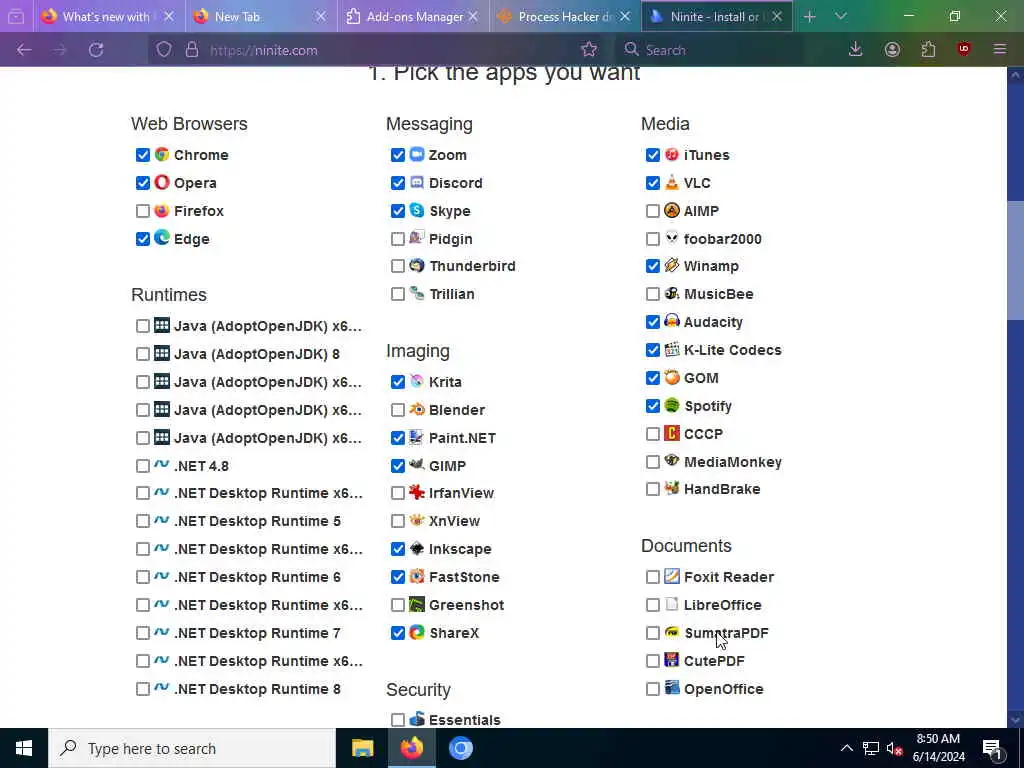Open a new browser tab
The image size is (1024, 768).
[x=810, y=16]
